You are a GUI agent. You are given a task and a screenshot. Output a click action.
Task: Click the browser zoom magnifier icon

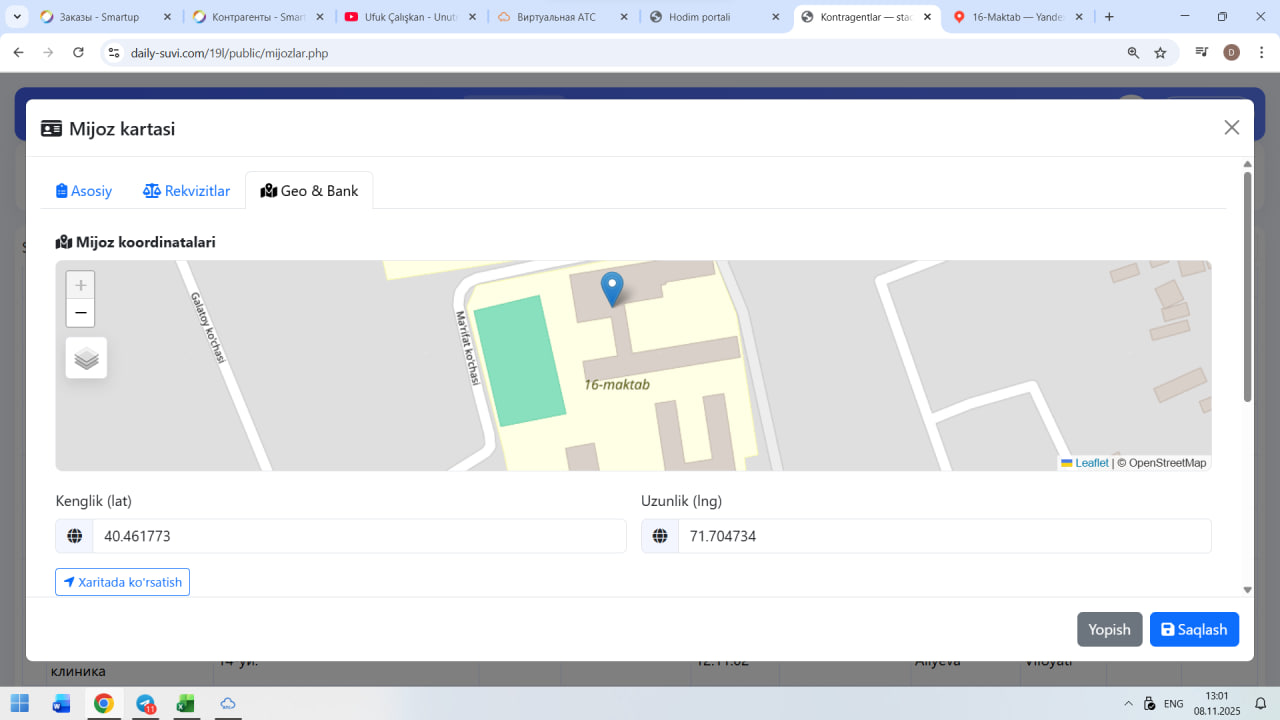point(1133,53)
